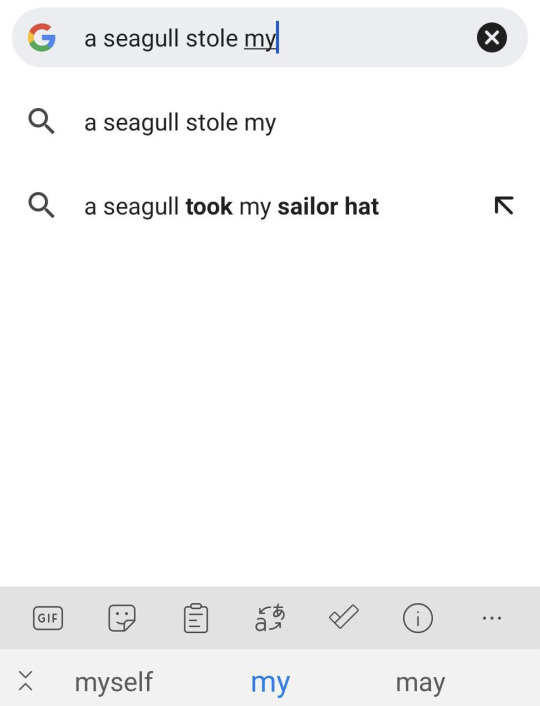The width and height of the screenshot is (540, 706).
Task: Insert the sailor hat suggestion with the arrow icon
Action: pyautogui.click(x=504, y=206)
